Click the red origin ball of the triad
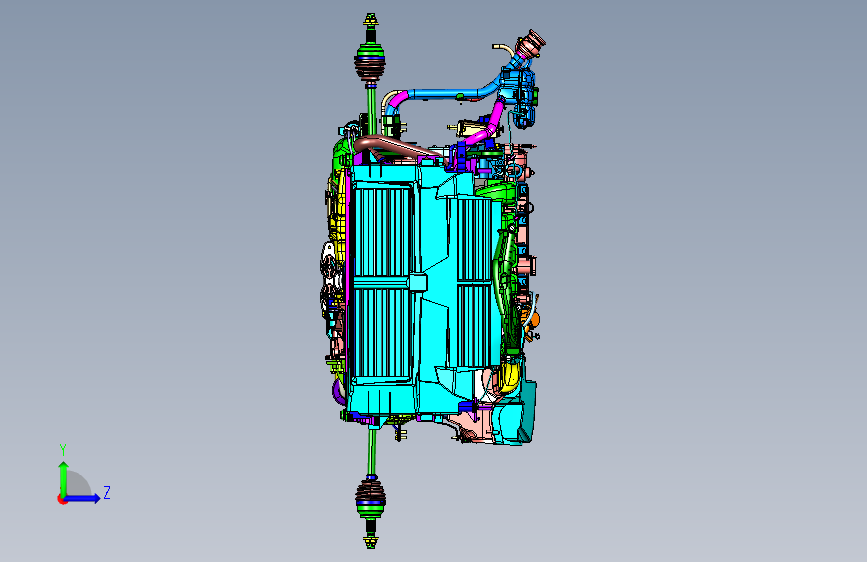 pos(62,499)
